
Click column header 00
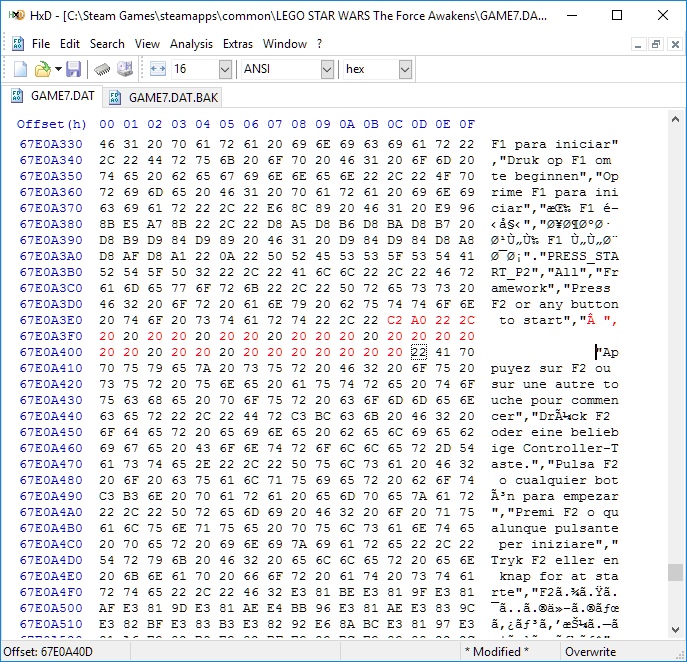(106, 124)
